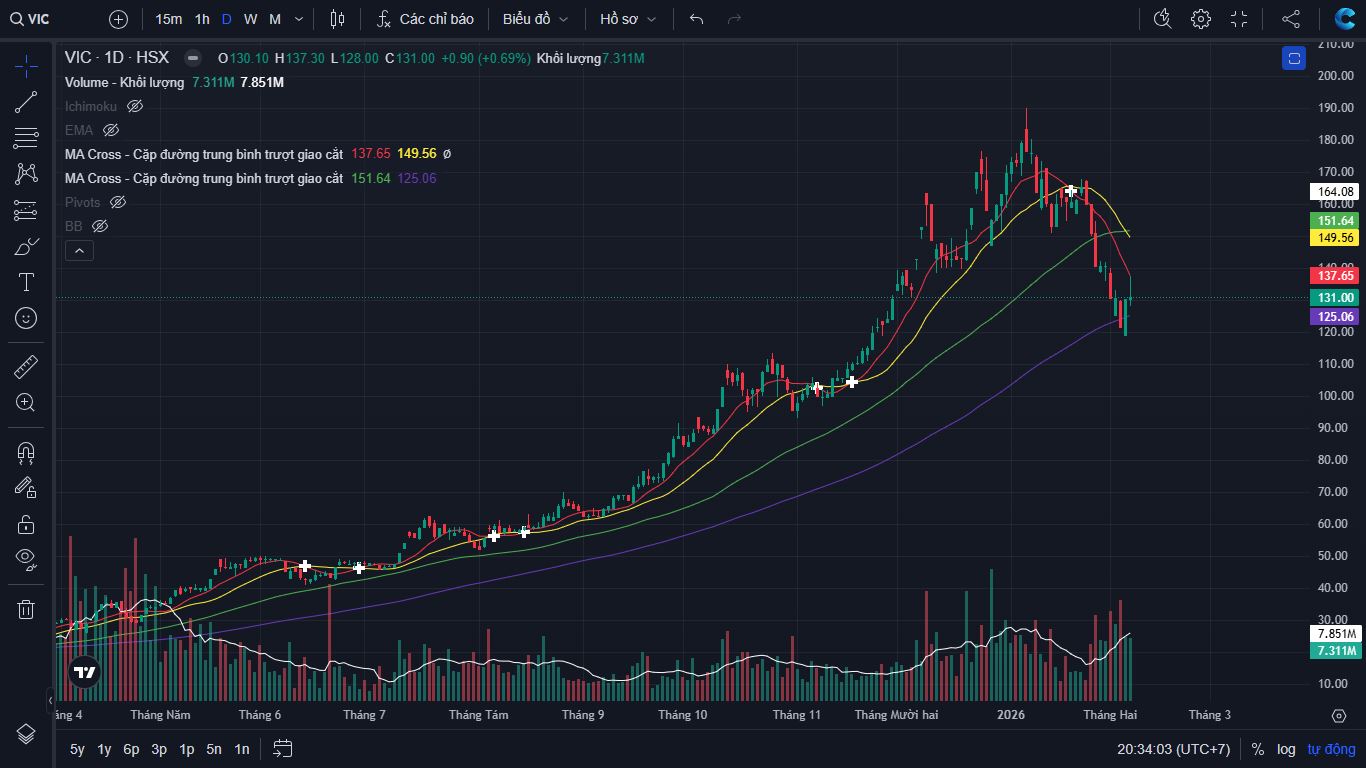Share the chart using the share icon
Viewport: 1366px width, 768px height.
point(1291,19)
